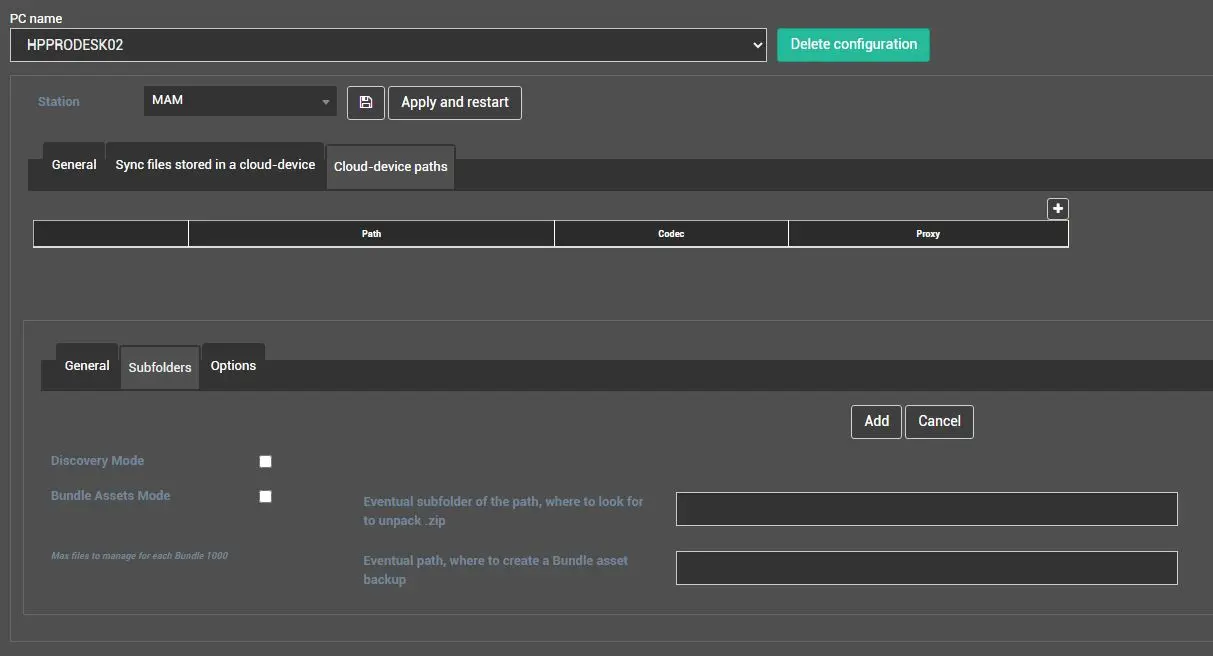Switch to the lower General tab

87,366
